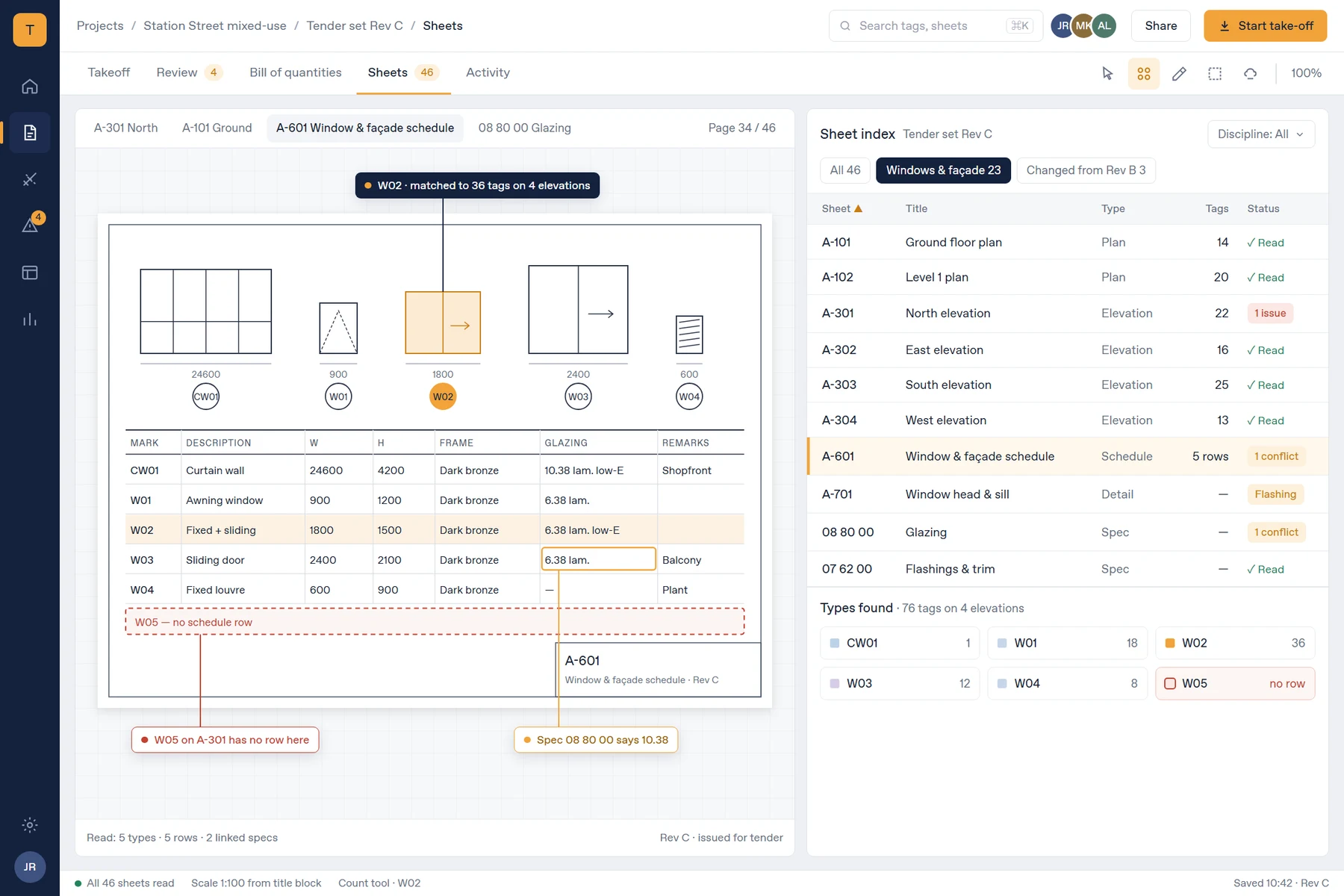Go to the Projects breadcrumb
This screenshot has height=896, width=1344.
click(100, 25)
